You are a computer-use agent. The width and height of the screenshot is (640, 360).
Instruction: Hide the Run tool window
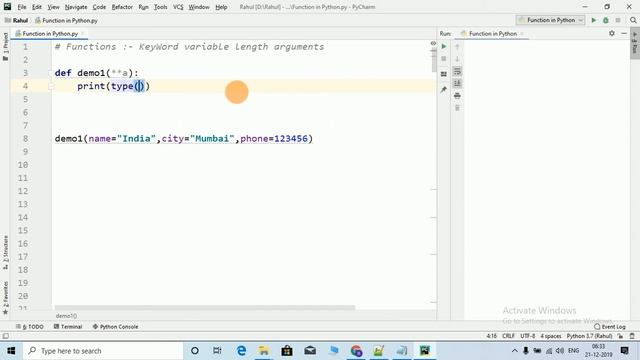(624, 33)
